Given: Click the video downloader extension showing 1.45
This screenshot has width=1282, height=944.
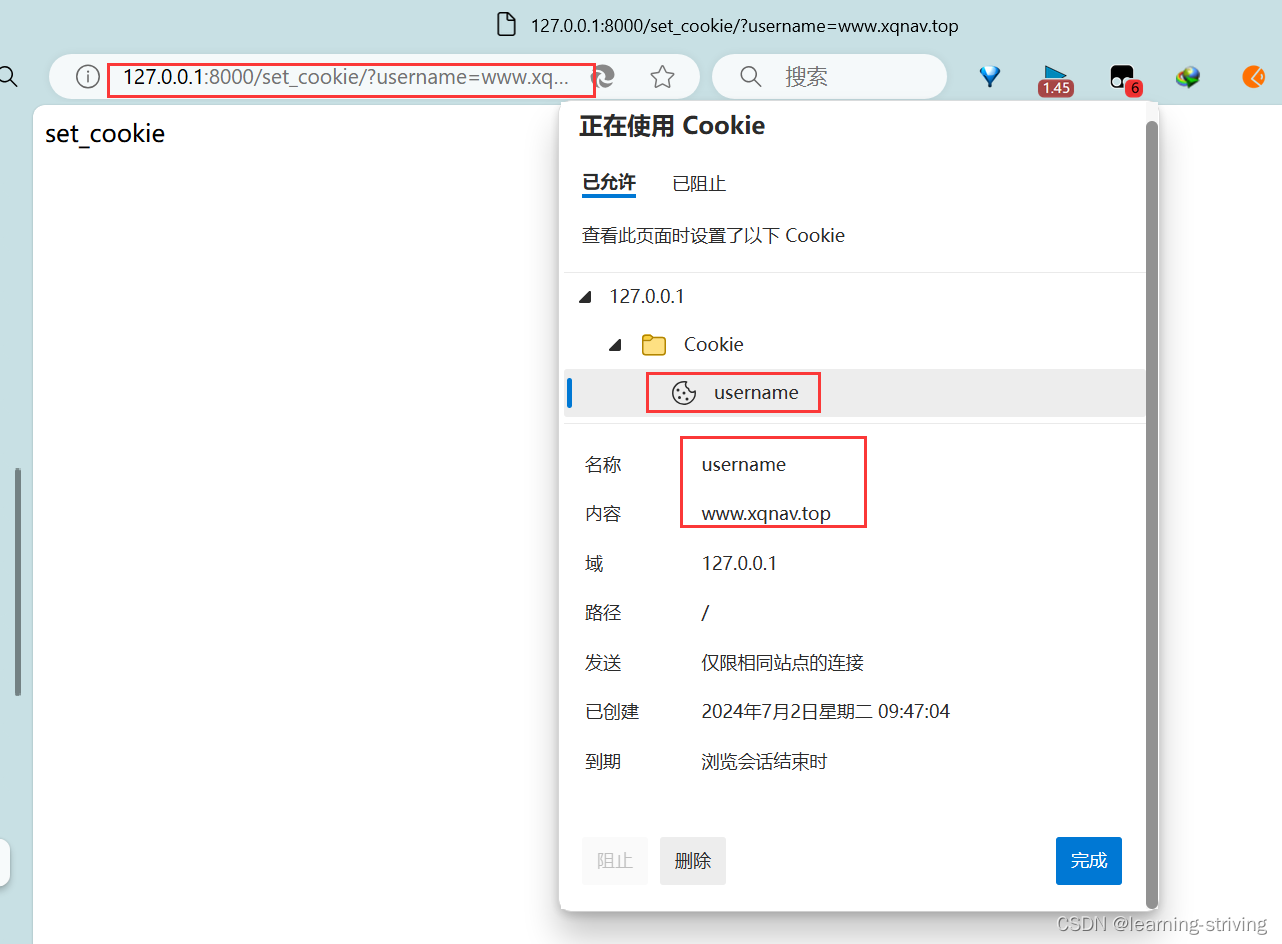Looking at the screenshot, I should pos(1055,76).
